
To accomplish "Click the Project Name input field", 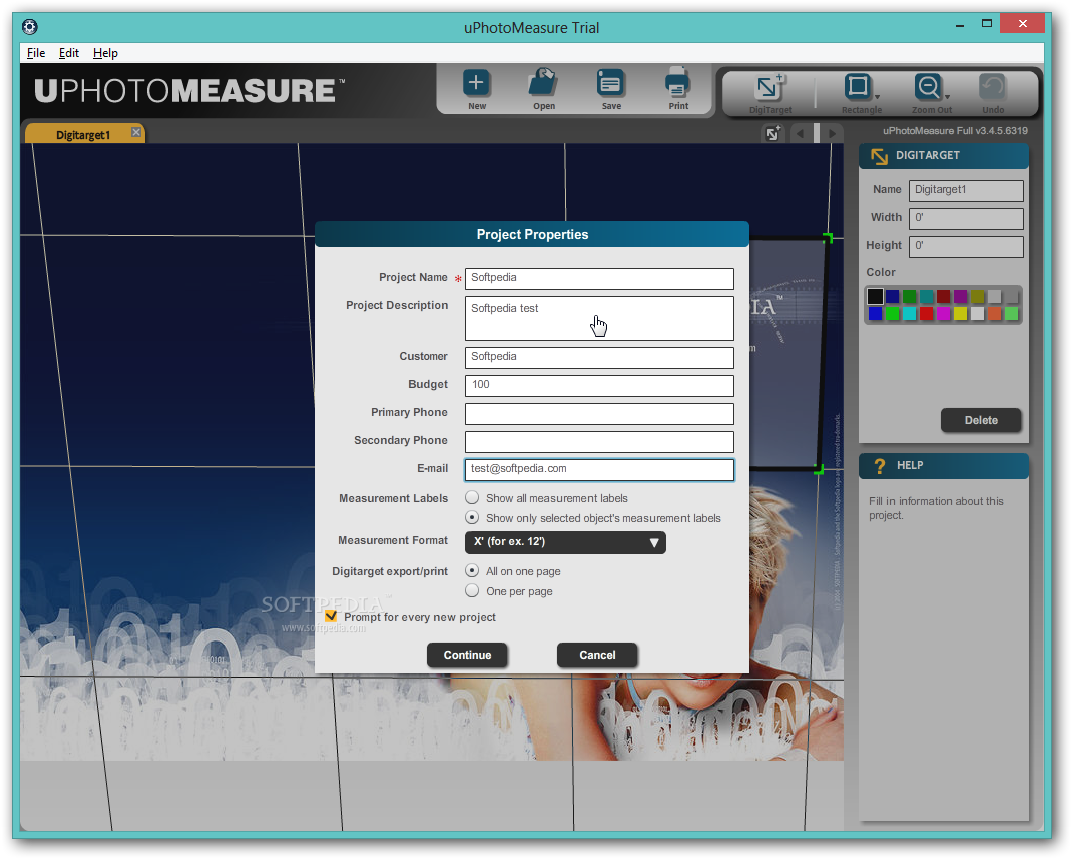I will (x=599, y=278).
